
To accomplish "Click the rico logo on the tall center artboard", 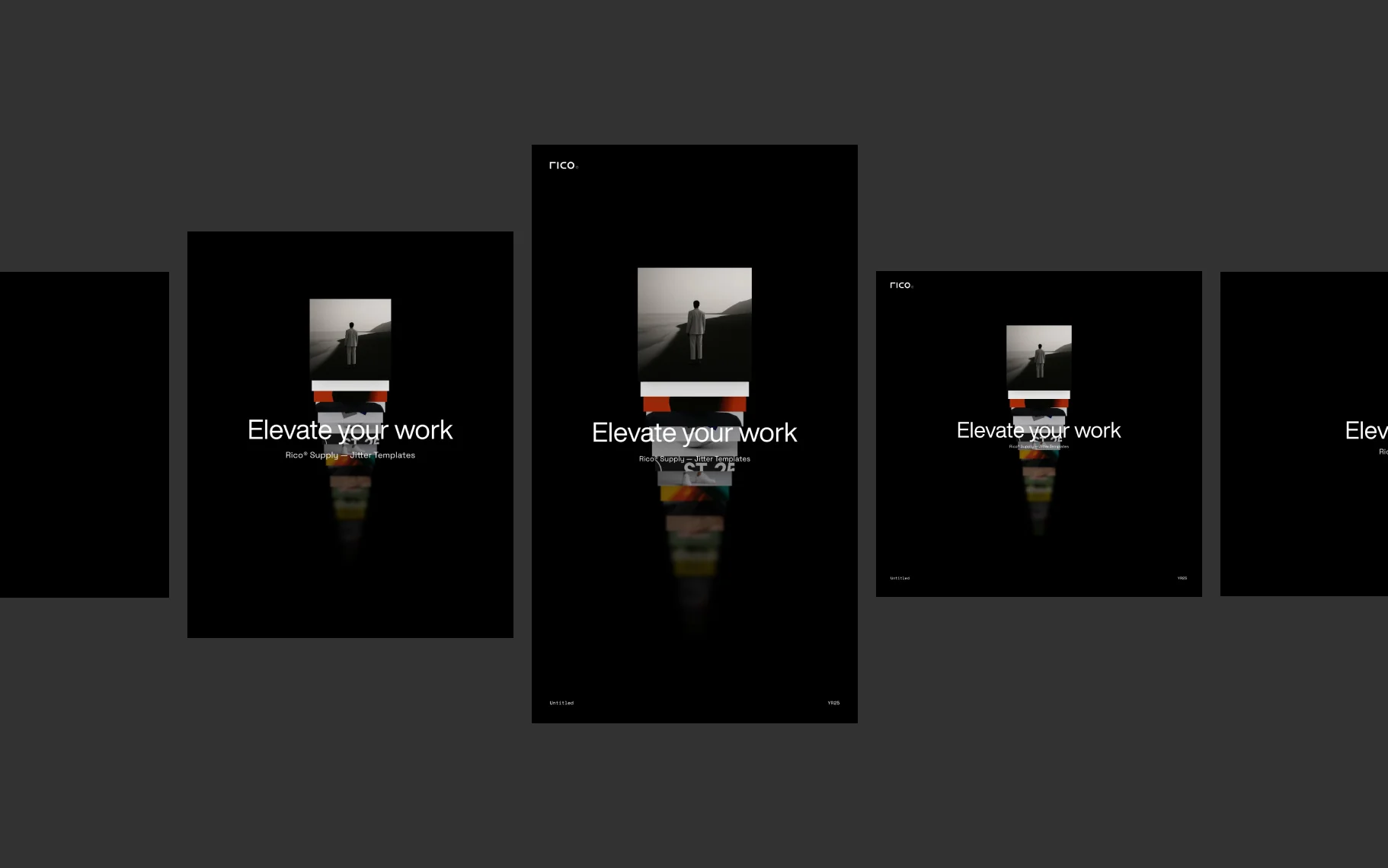I will (x=563, y=165).
